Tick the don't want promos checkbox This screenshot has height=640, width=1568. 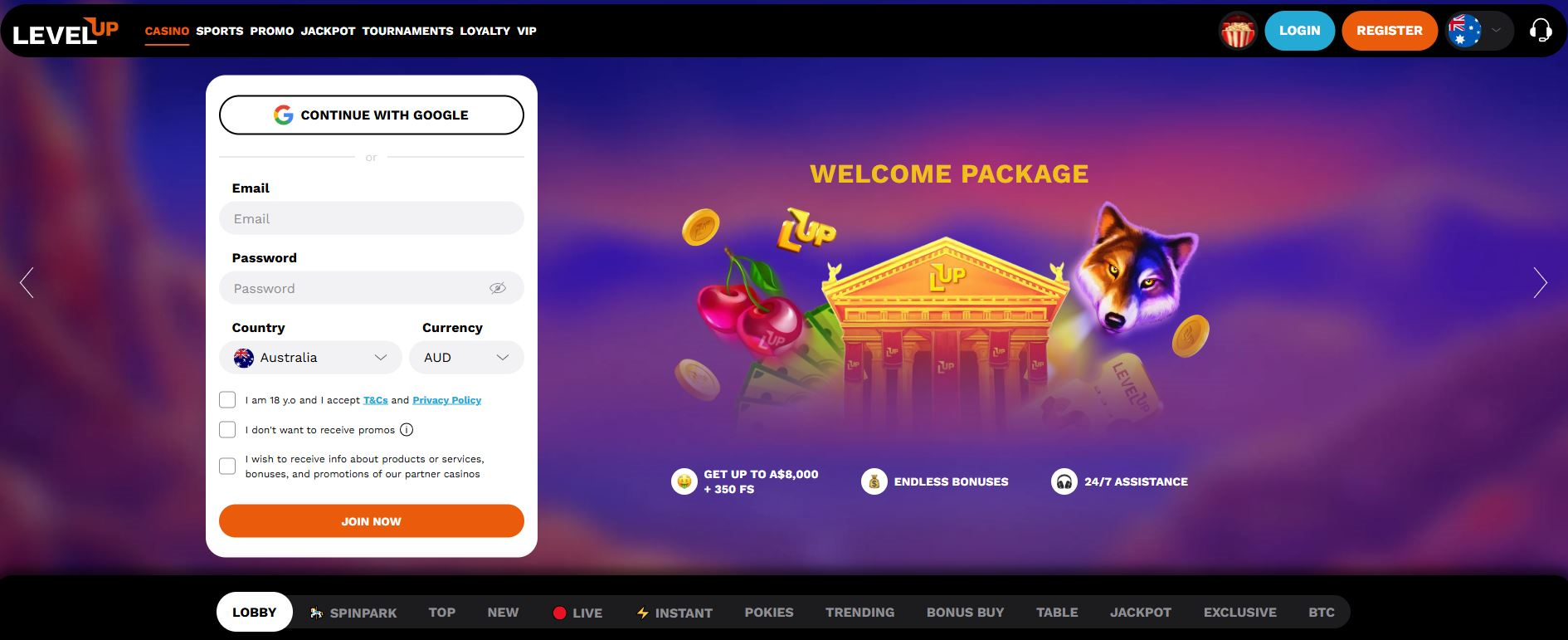[227, 430]
